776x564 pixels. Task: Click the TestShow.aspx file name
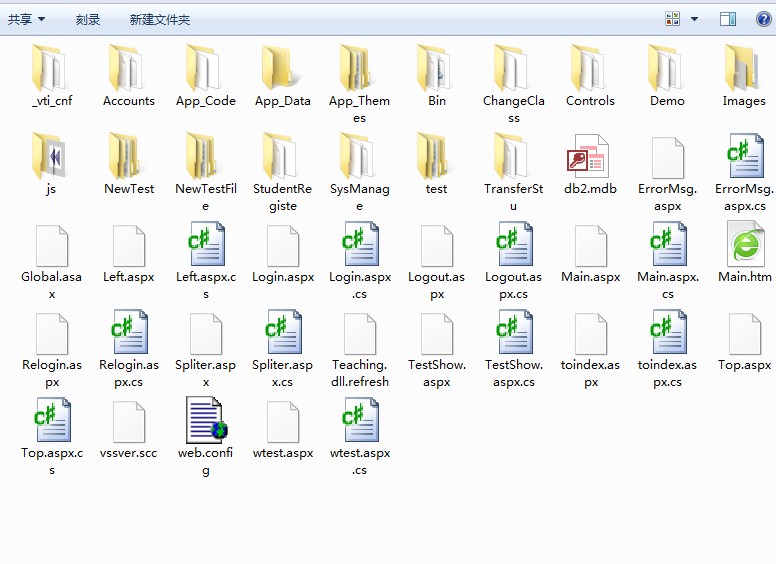click(x=436, y=374)
